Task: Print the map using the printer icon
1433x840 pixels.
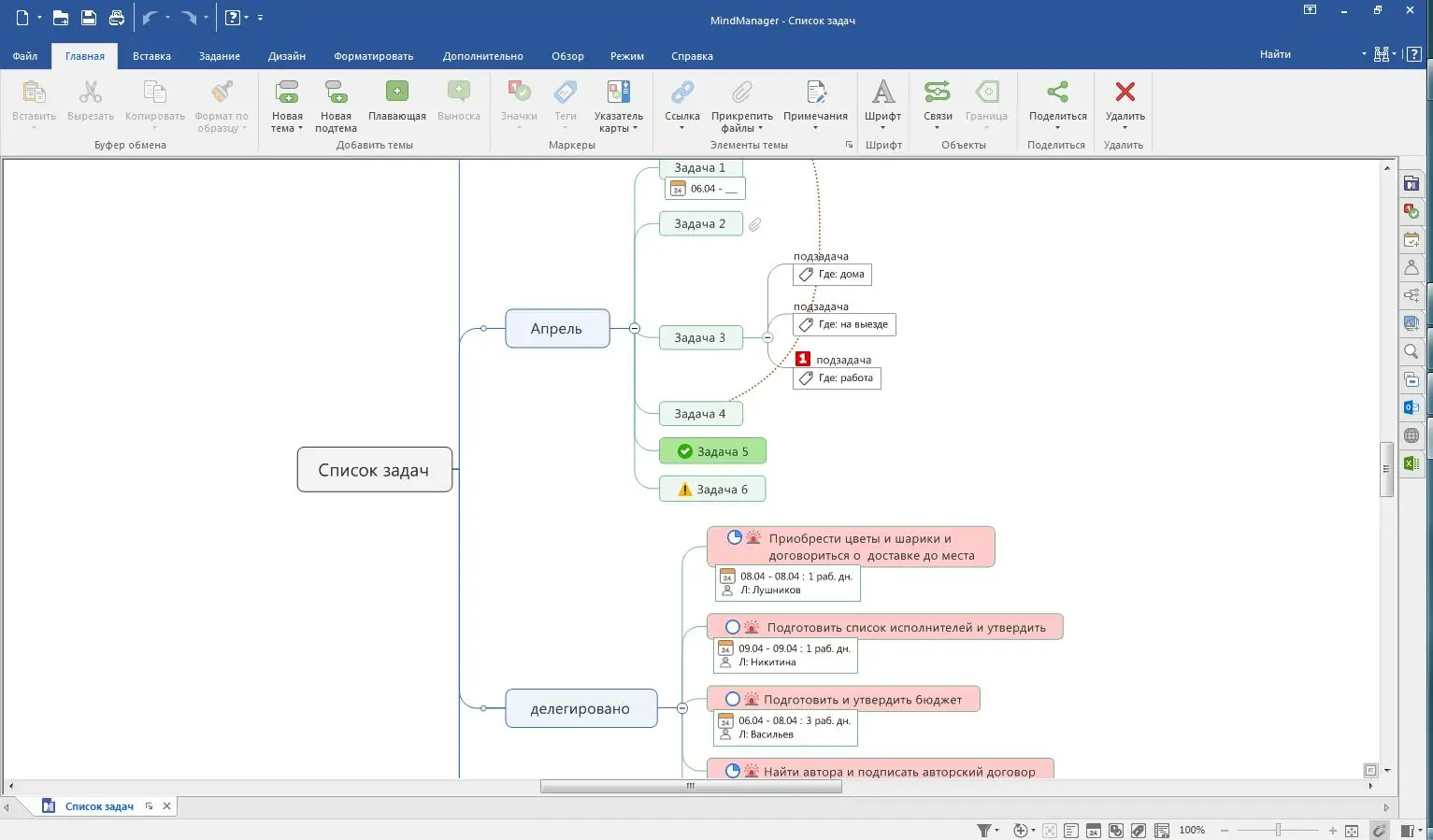Action: [x=117, y=18]
